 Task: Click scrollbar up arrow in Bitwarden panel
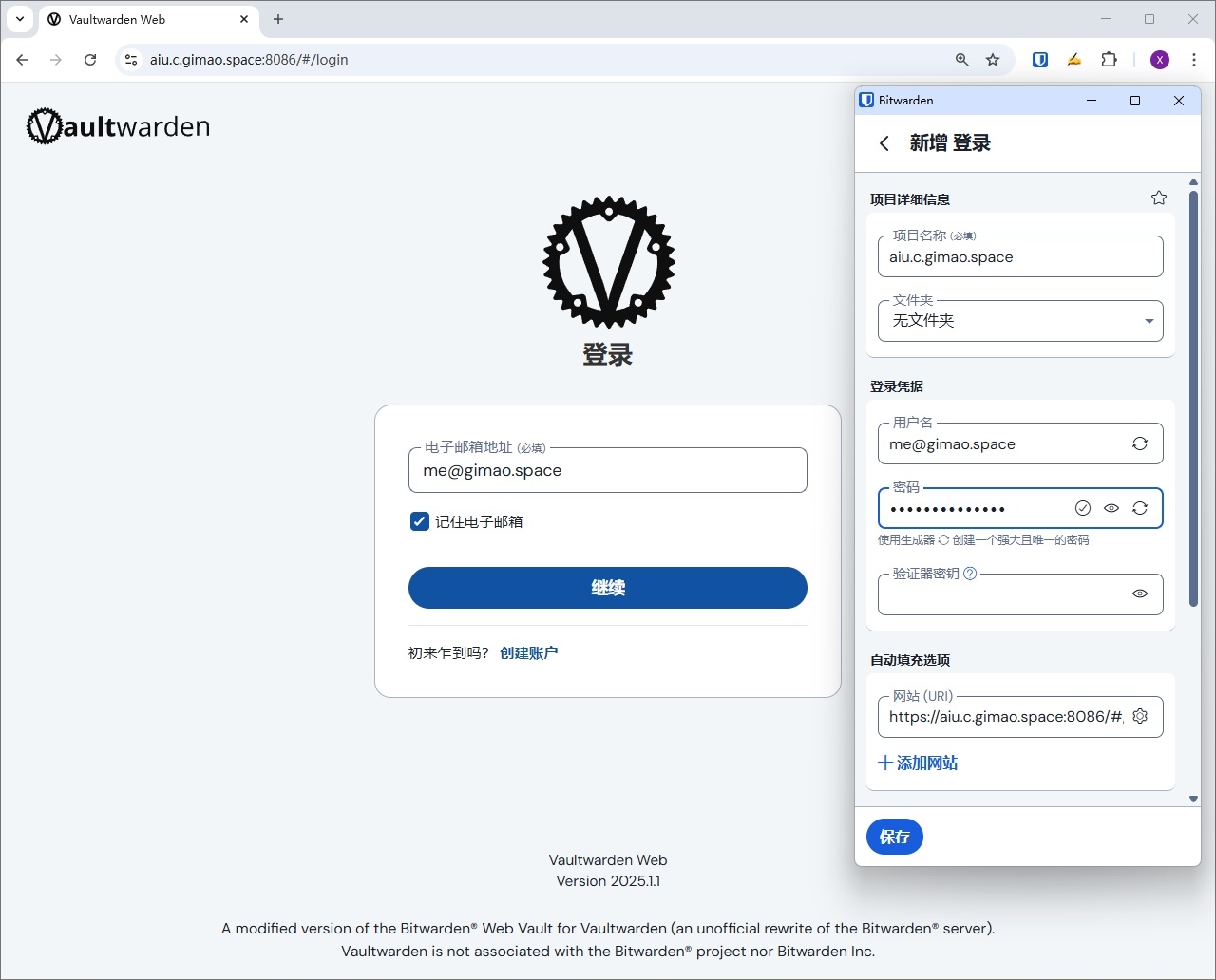[x=1193, y=181]
